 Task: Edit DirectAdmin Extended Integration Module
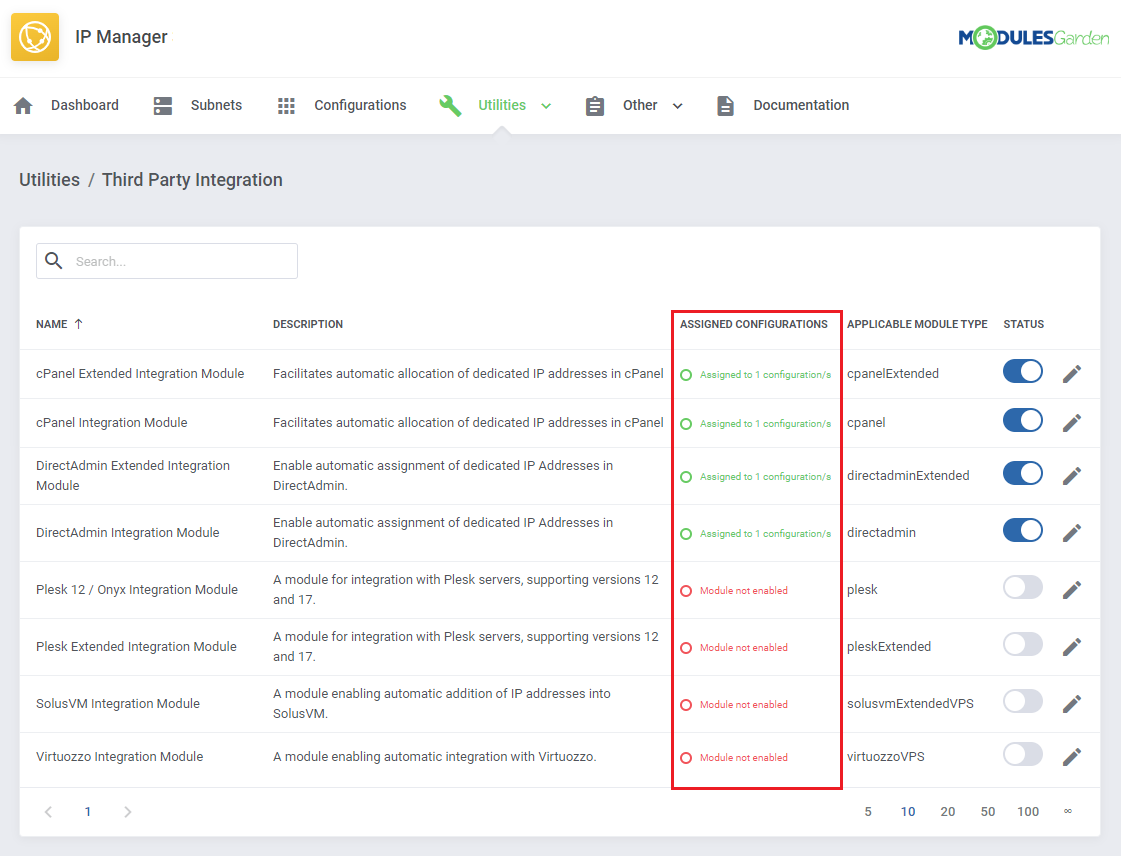click(x=1071, y=476)
